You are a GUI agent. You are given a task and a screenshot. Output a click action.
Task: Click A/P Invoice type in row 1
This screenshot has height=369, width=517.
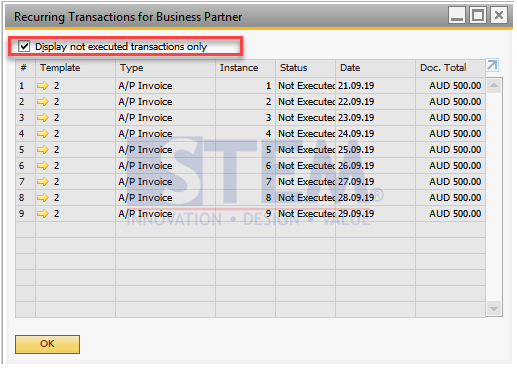165,86
